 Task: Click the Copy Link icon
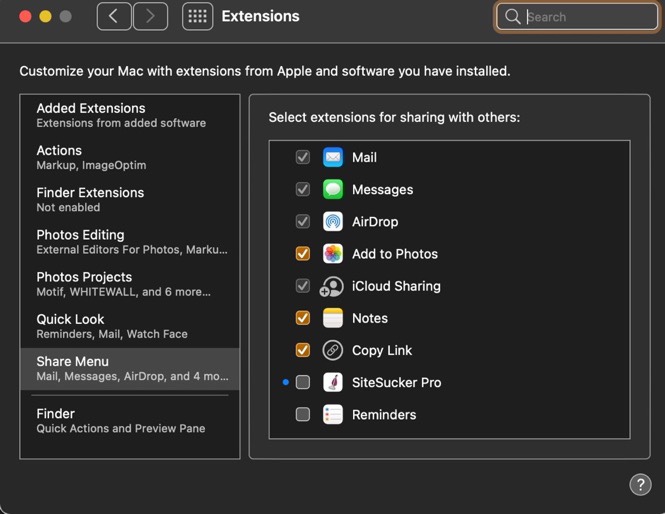(333, 350)
